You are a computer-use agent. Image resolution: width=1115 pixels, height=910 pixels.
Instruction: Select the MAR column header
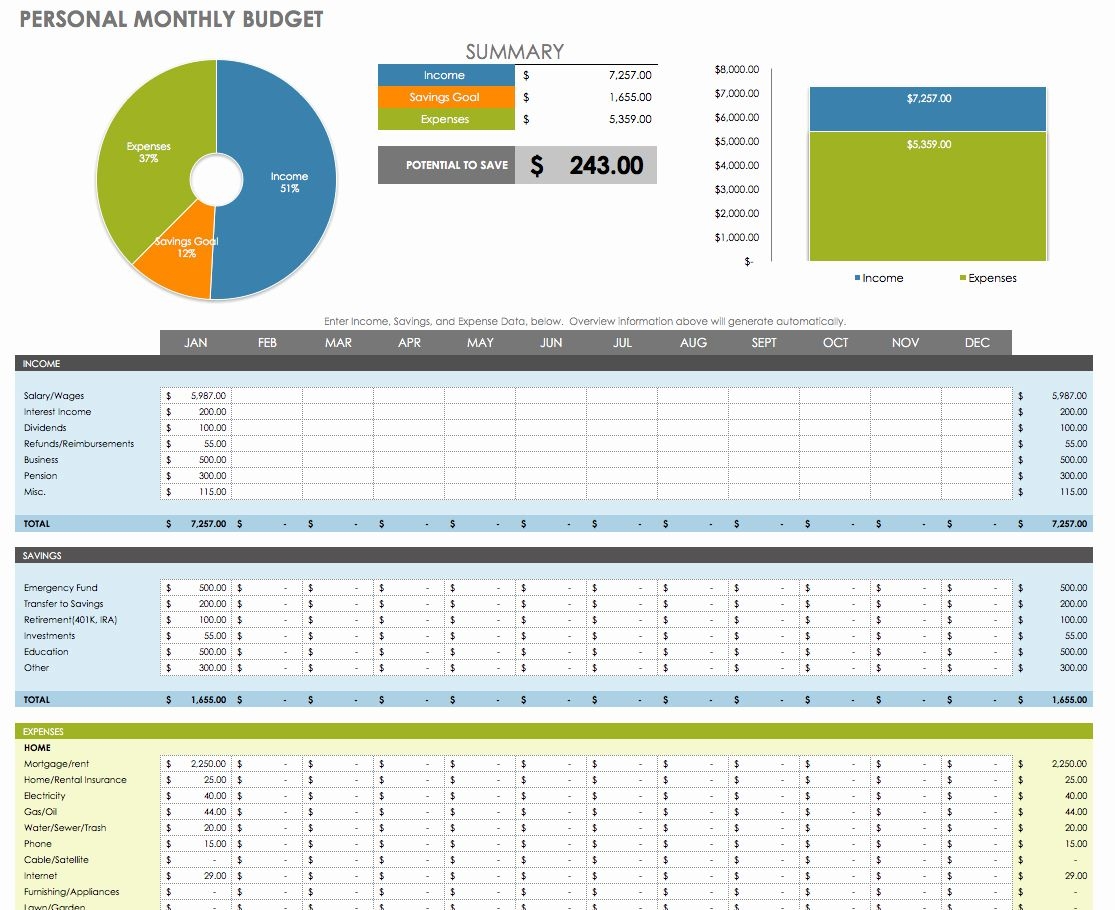(338, 343)
